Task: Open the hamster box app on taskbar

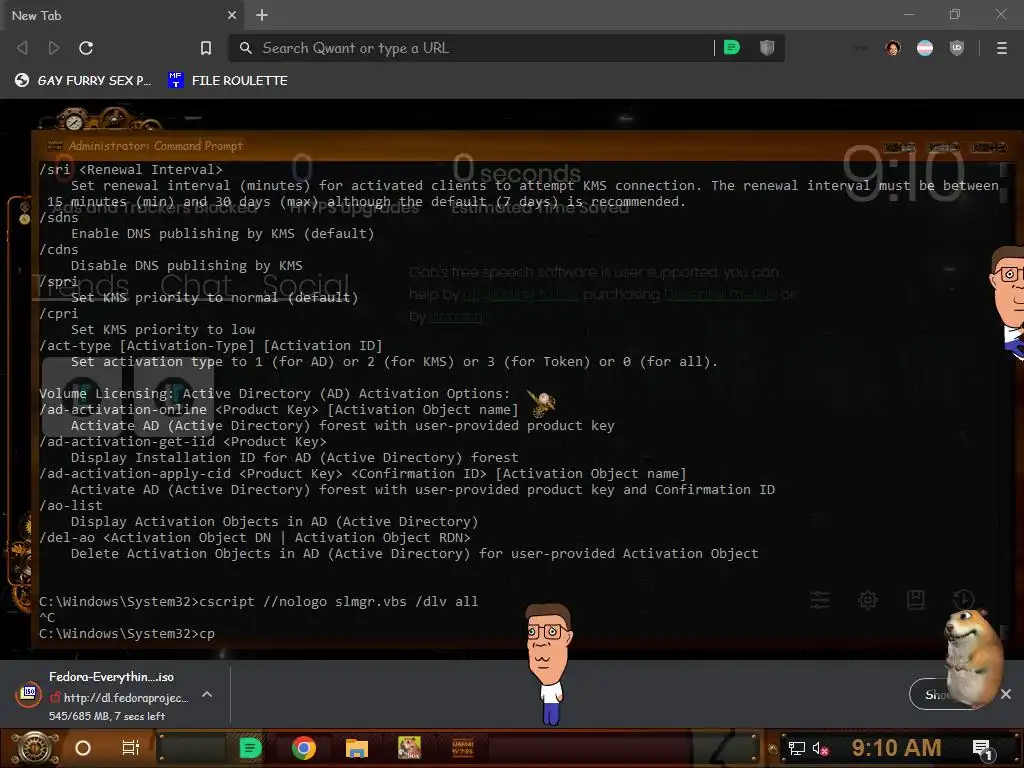Action: point(409,748)
